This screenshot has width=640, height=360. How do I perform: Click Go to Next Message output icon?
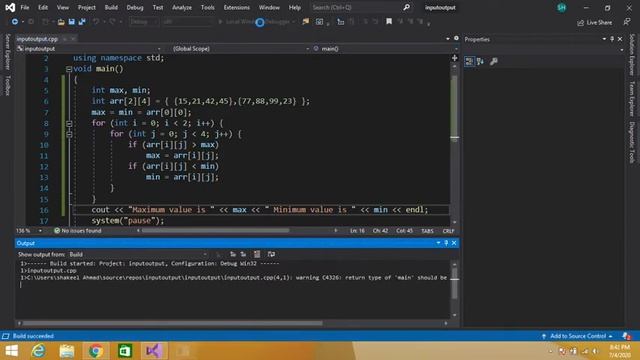click(x=243, y=254)
